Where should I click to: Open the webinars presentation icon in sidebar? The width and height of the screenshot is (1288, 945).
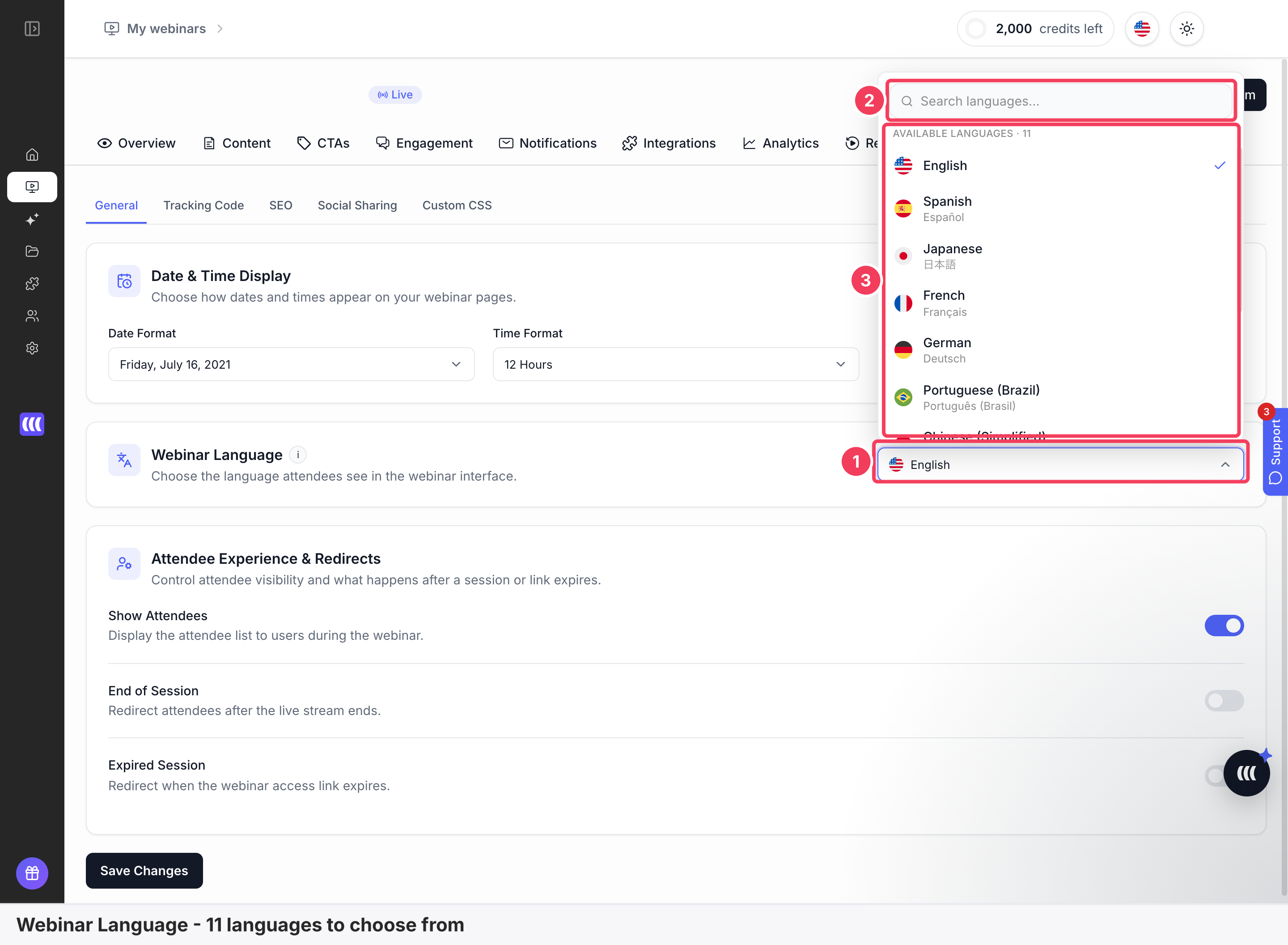pyautogui.click(x=32, y=187)
